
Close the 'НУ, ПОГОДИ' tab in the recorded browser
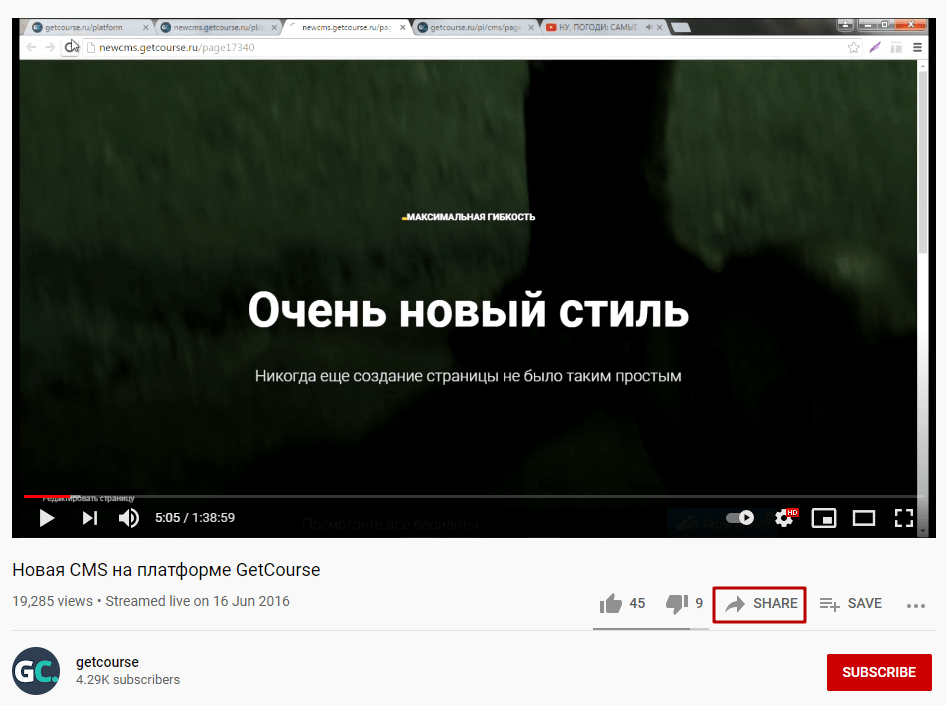point(660,27)
